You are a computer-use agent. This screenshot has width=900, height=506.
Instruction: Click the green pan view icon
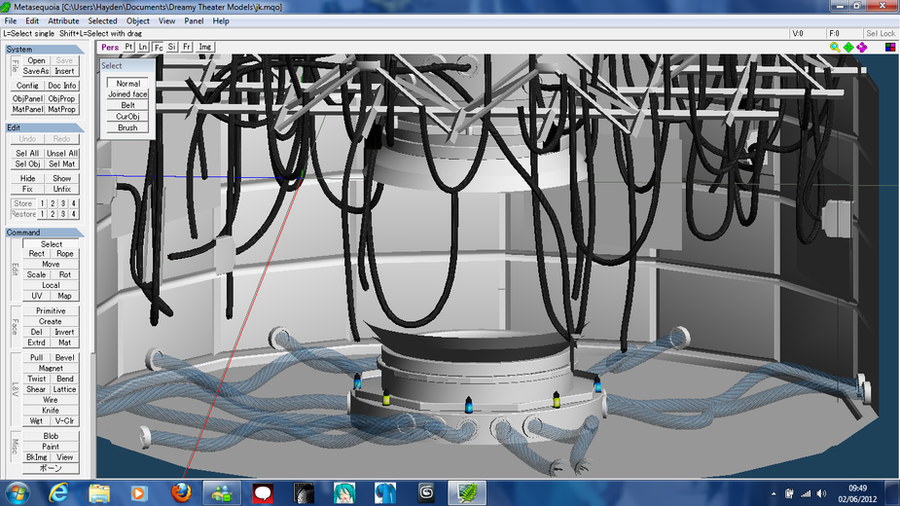(848, 47)
